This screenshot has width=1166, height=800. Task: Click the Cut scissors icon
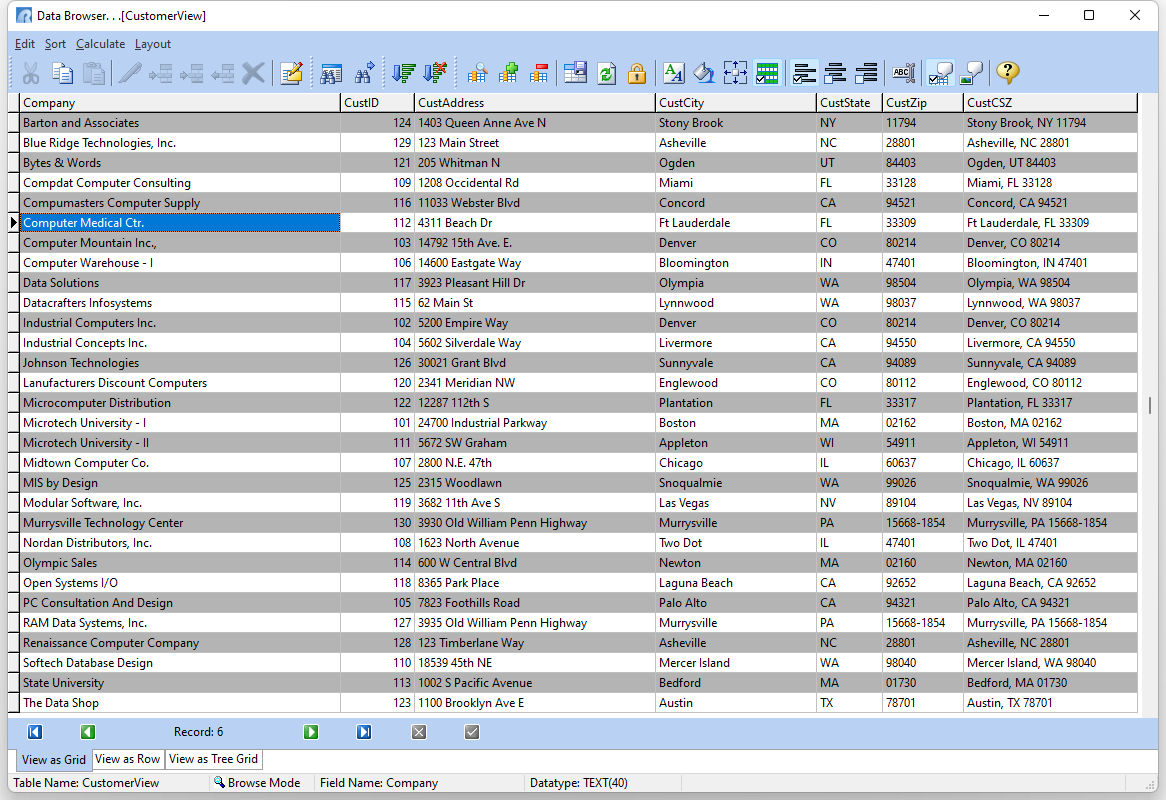(30, 73)
